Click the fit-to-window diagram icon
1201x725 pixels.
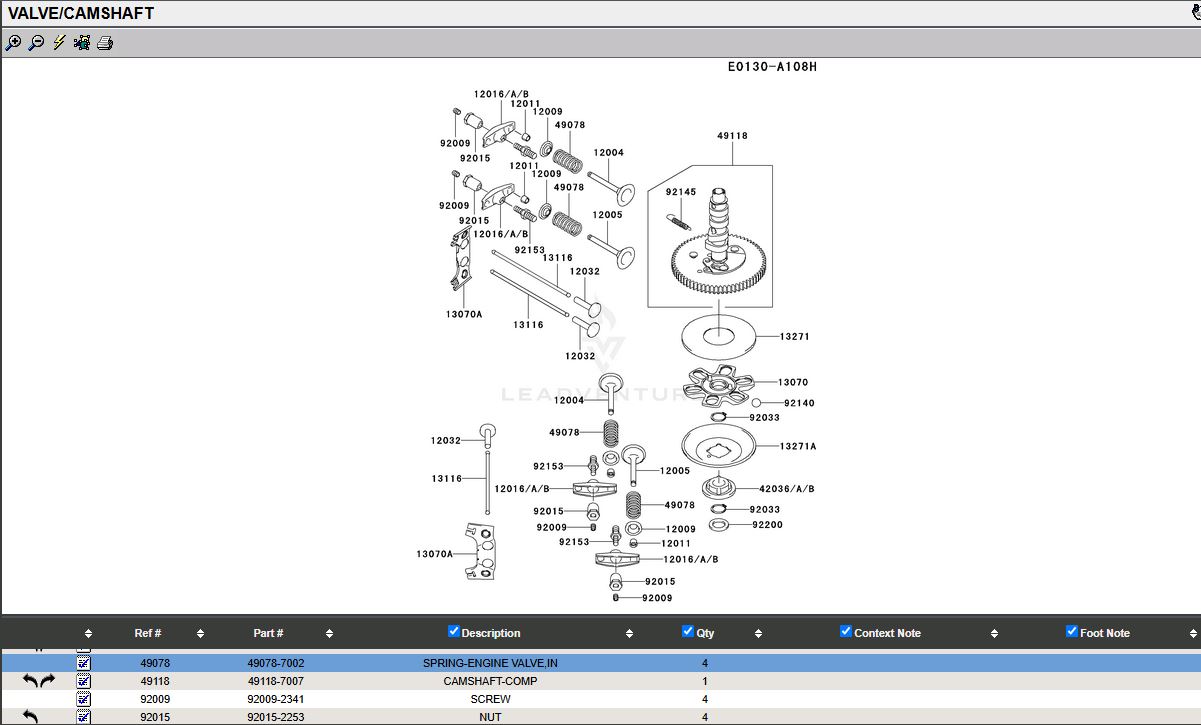[x=82, y=43]
